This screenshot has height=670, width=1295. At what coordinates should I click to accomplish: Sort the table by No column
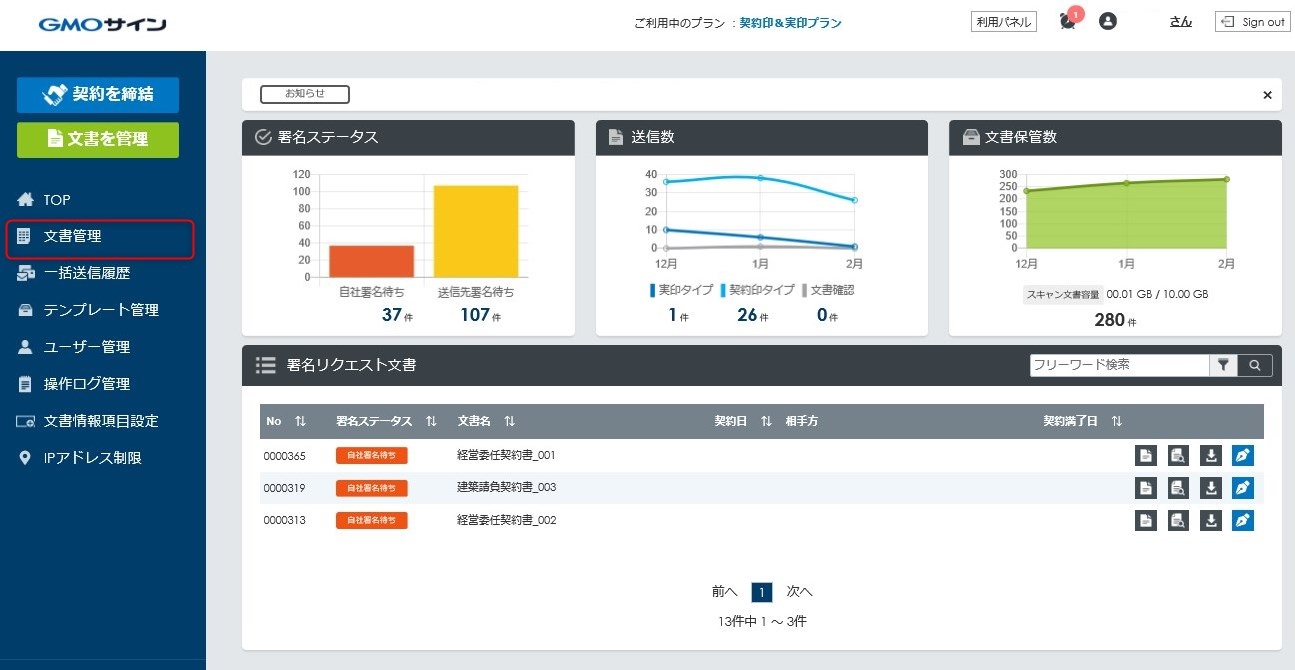pyautogui.click(x=300, y=421)
